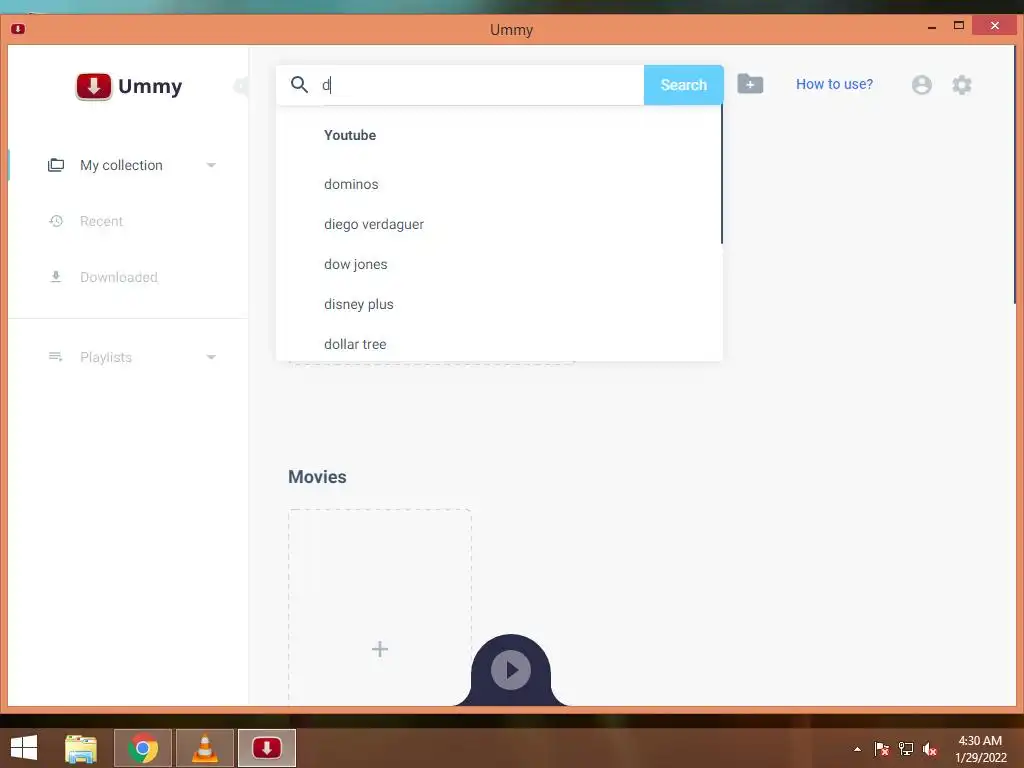The image size is (1024, 768).
Task: Click the add folder icon
Action: (x=750, y=84)
